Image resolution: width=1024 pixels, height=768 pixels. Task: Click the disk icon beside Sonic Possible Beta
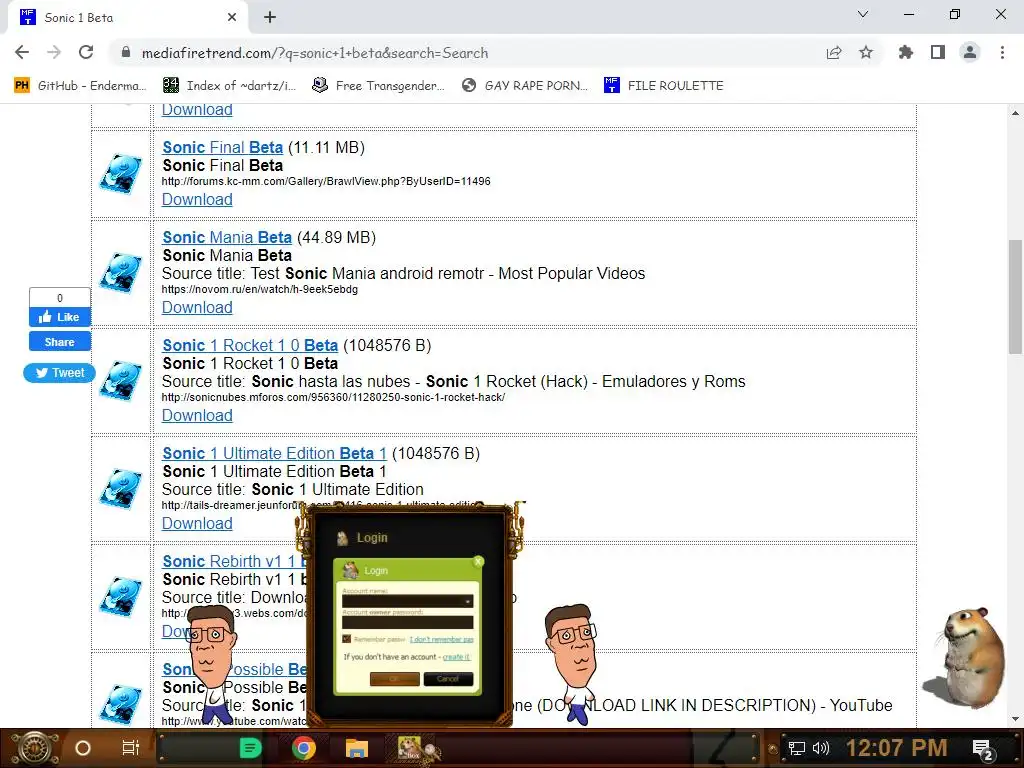[x=121, y=704]
